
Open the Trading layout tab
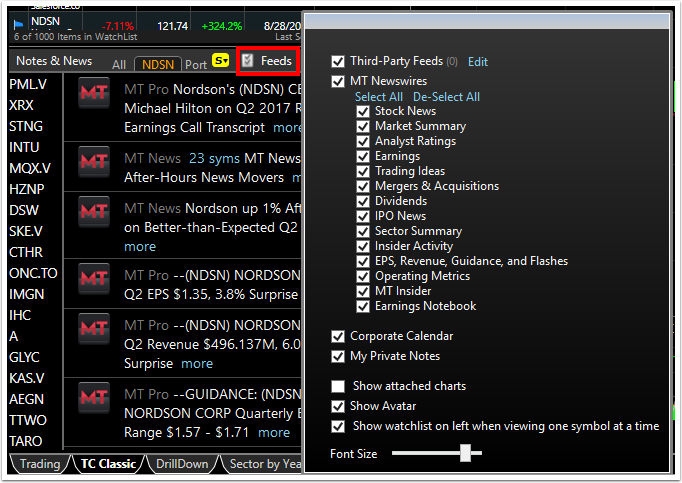[40, 464]
